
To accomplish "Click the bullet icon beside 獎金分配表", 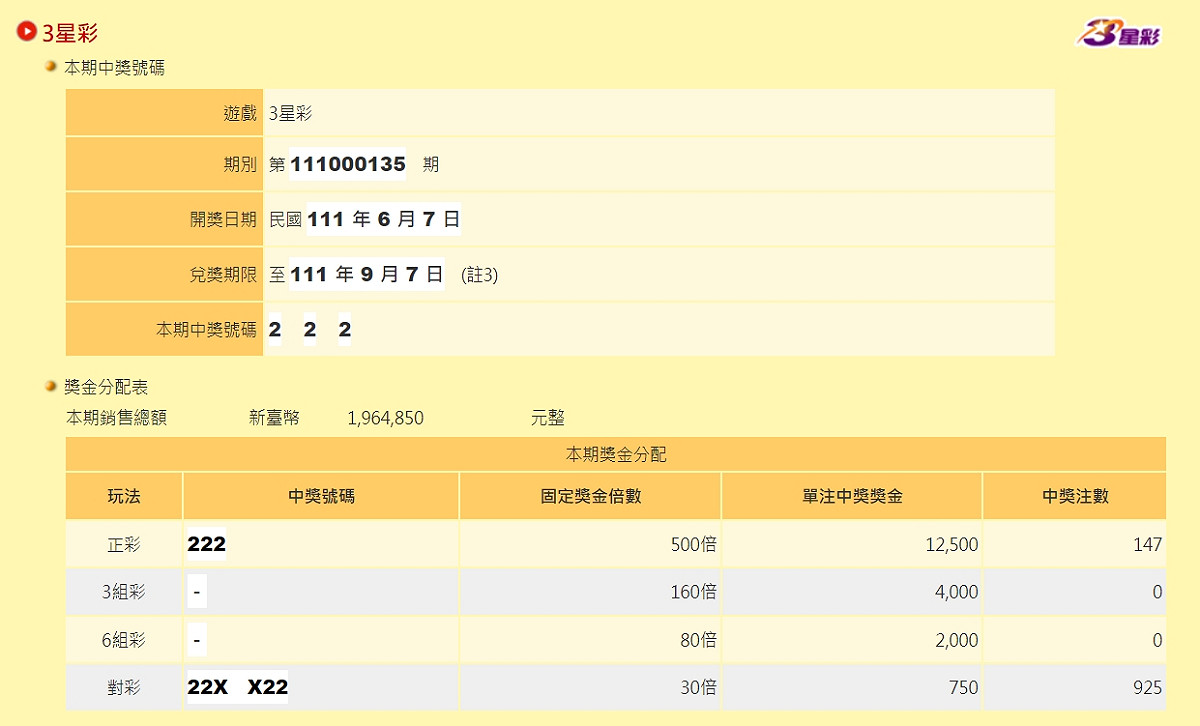I will [x=51, y=386].
